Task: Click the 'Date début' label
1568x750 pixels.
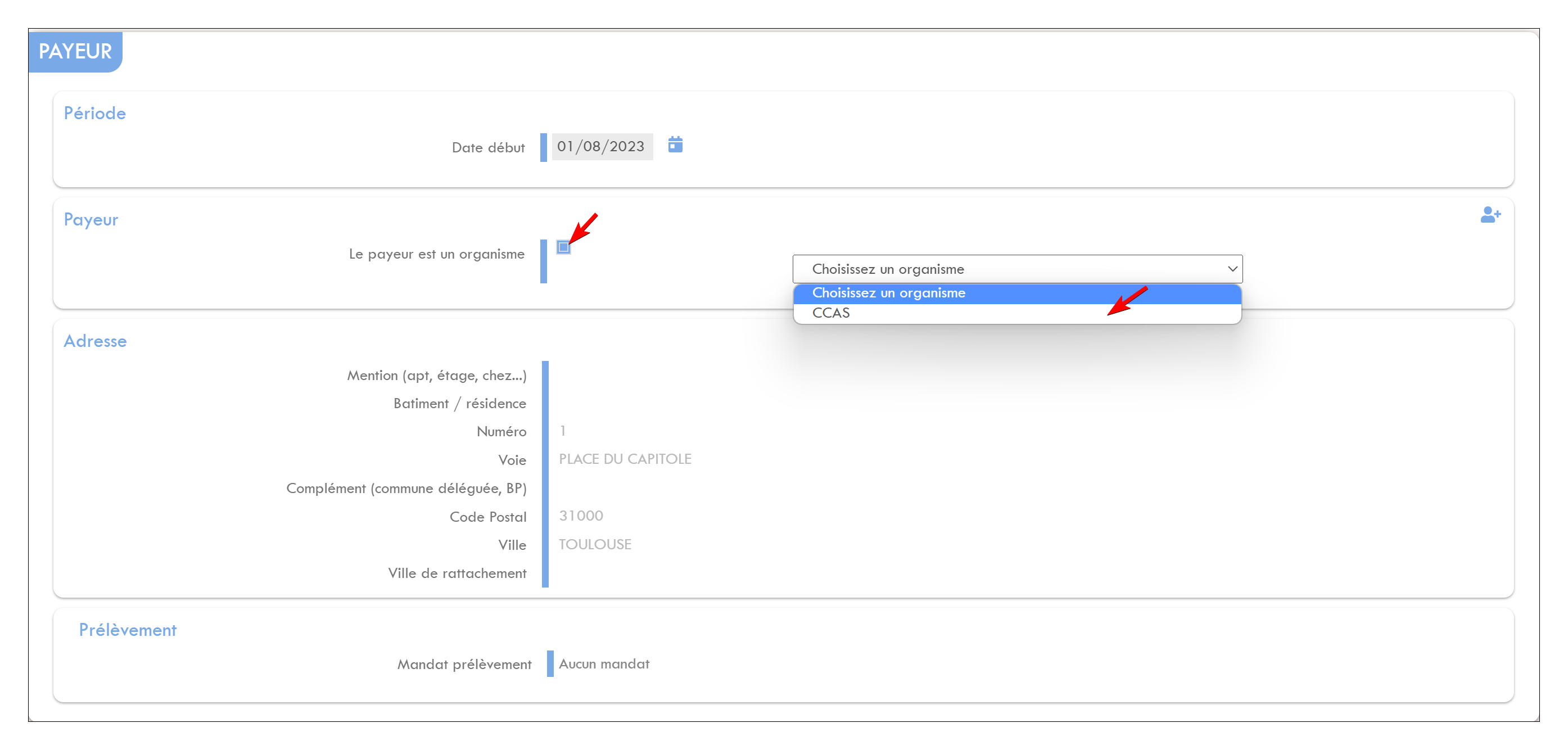Action: (488, 148)
